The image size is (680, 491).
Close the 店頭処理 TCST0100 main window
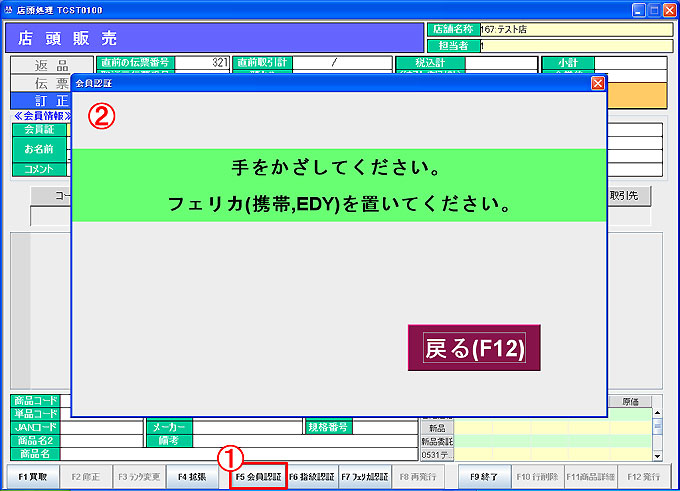coord(669,10)
